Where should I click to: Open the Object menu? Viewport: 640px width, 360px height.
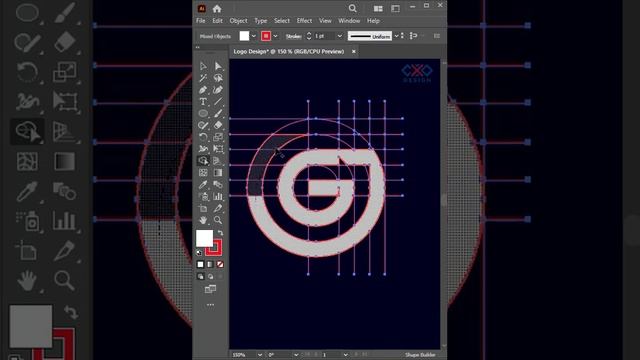(238, 21)
